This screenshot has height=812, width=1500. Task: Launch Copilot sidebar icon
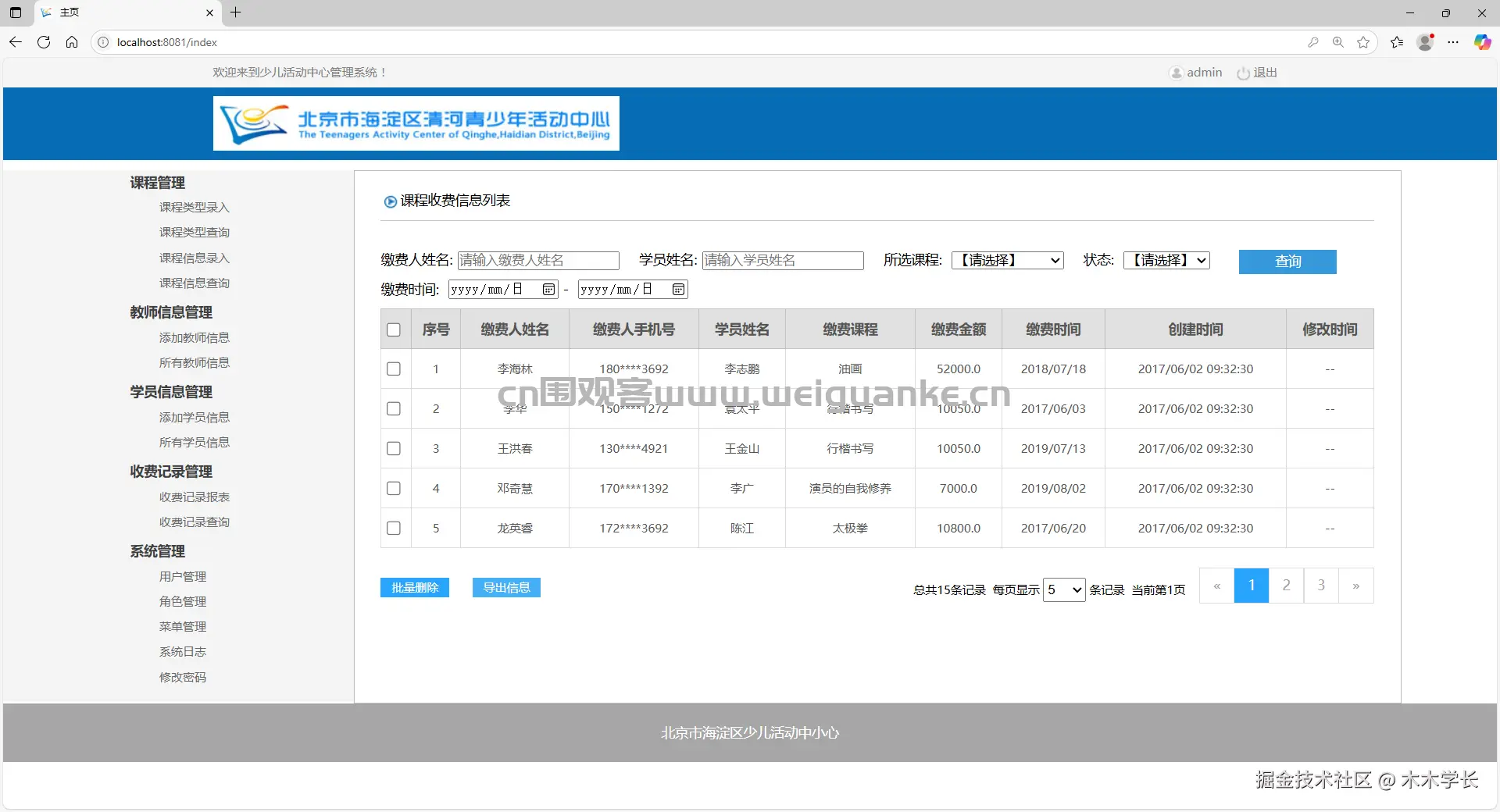click(1482, 42)
